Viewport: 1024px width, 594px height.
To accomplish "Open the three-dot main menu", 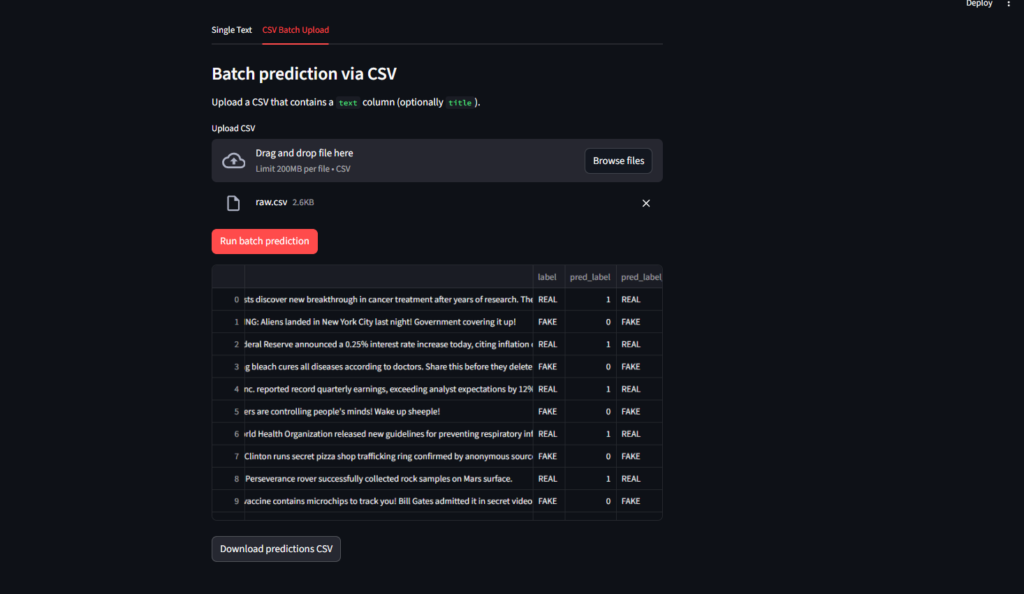I will point(1008,4).
